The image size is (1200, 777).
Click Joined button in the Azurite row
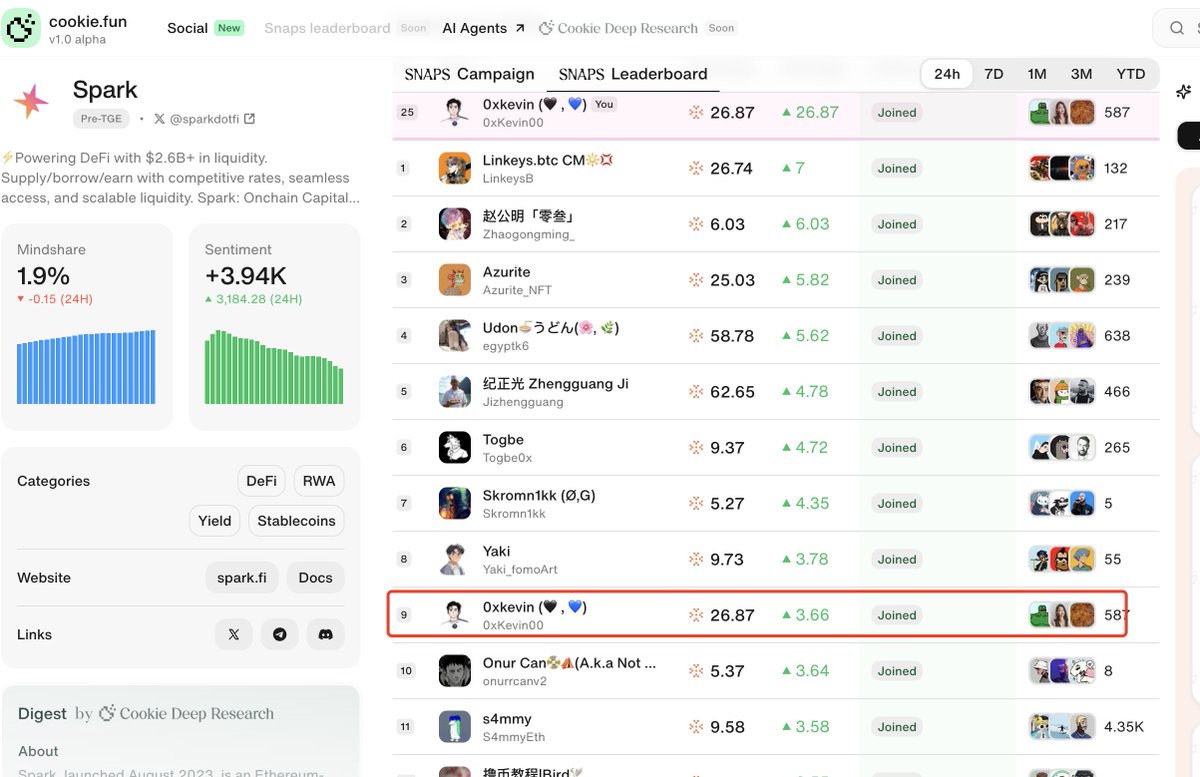click(x=897, y=280)
